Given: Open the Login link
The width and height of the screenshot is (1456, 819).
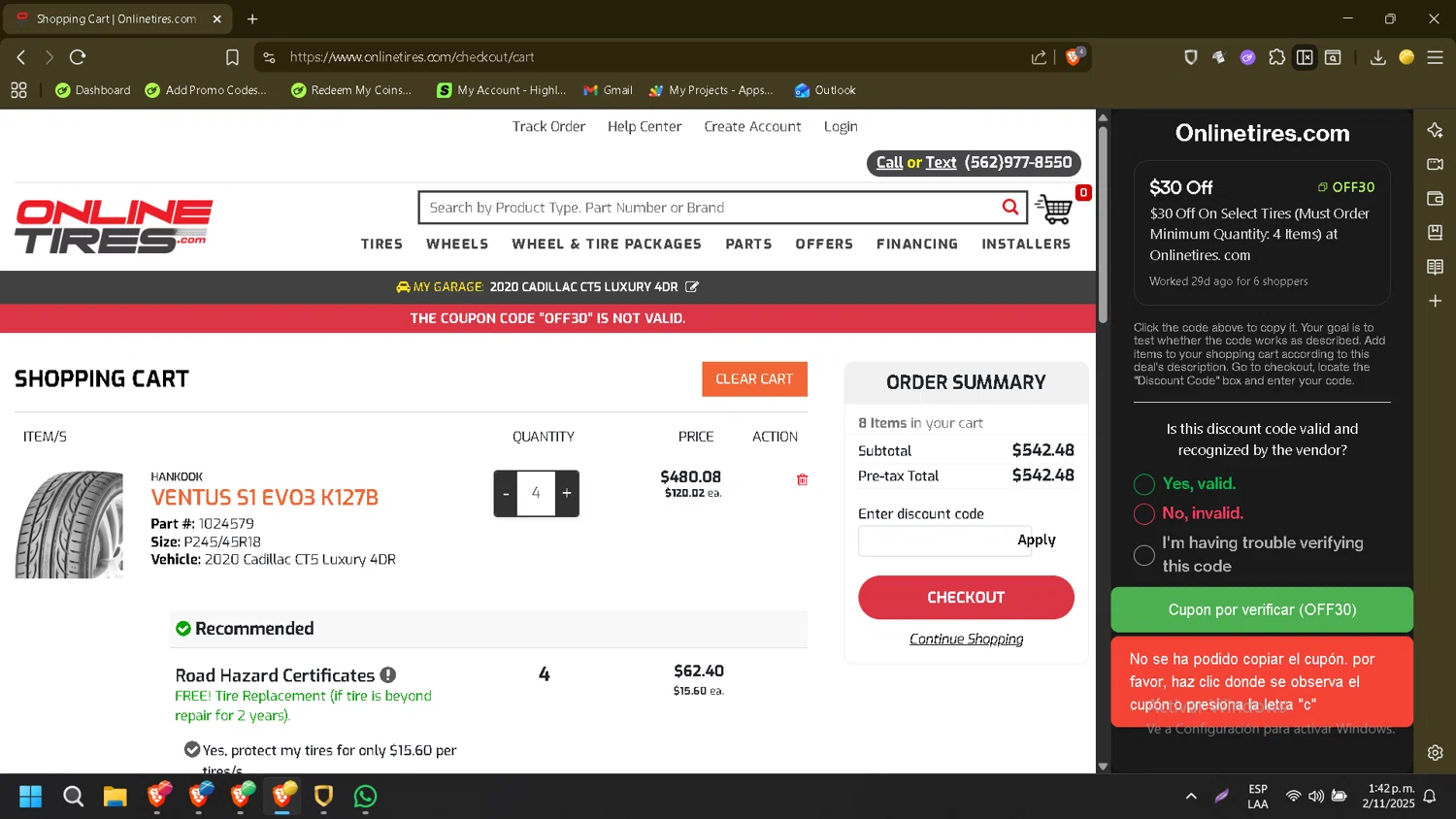Looking at the screenshot, I should tap(841, 126).
